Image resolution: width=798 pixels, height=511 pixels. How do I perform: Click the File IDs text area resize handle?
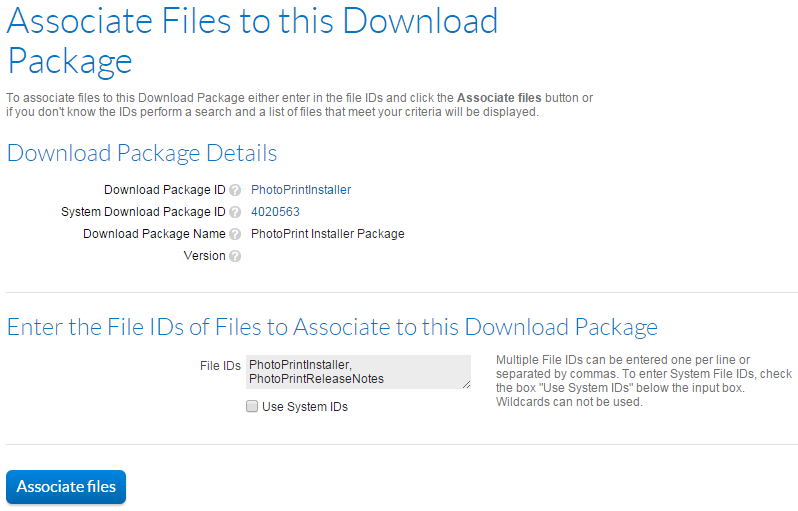click(465, 383)
